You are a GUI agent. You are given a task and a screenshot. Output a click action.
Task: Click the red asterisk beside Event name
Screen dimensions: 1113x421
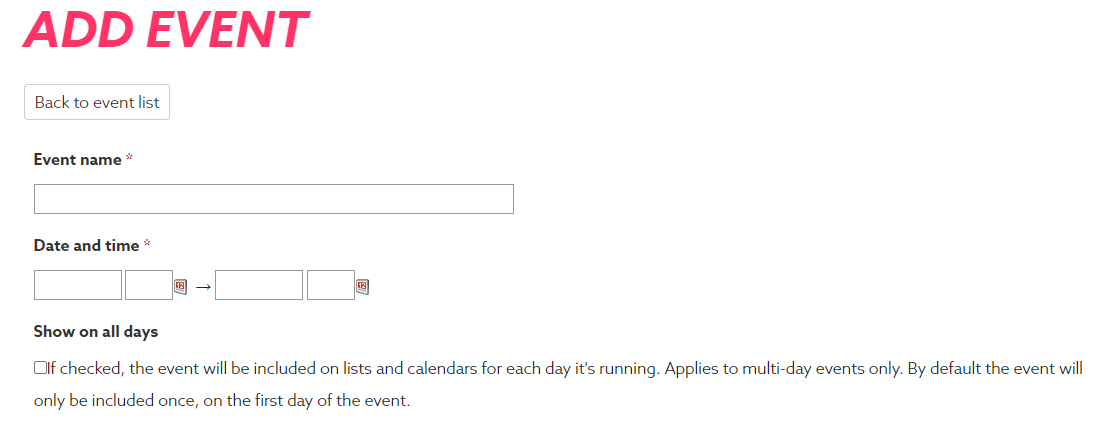[128, 159]
